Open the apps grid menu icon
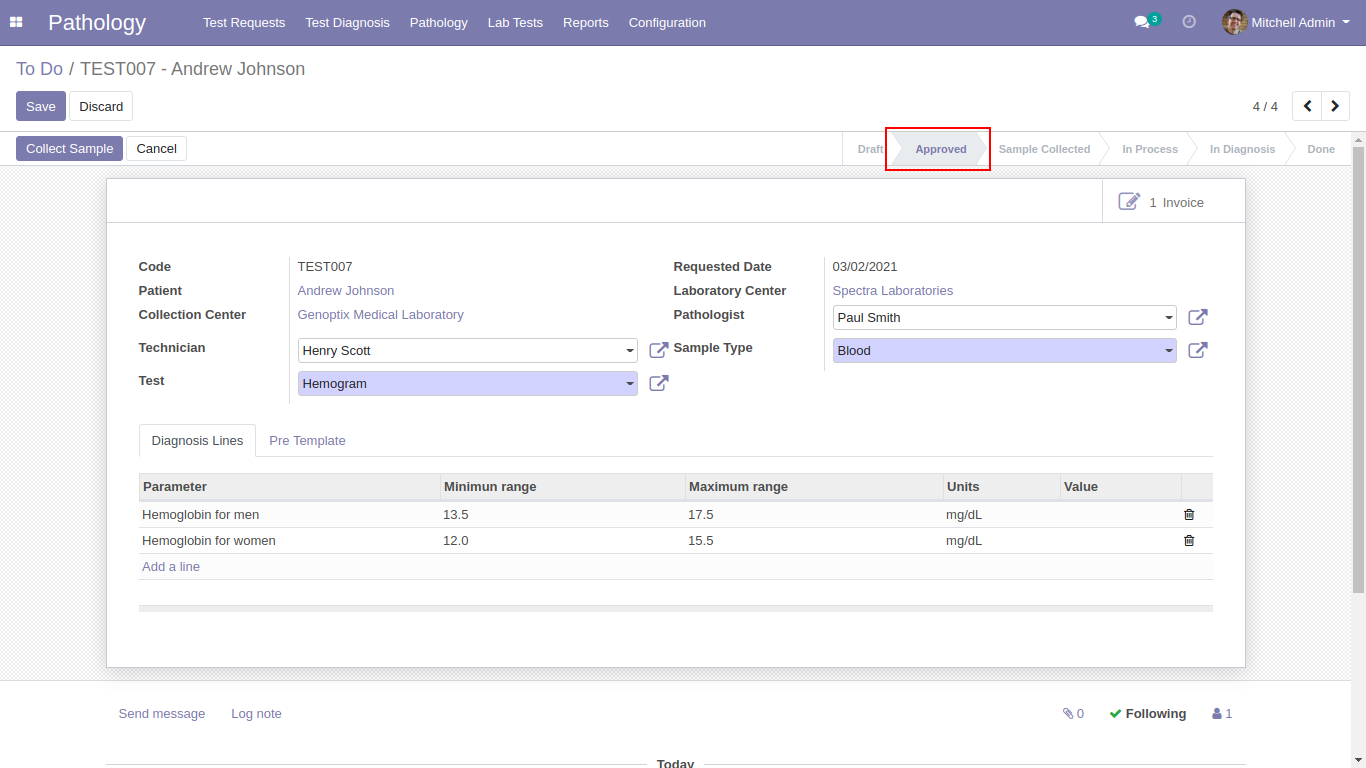Image resolution: width=1366 pixels, height=768 pixels. tap(16, 22)
